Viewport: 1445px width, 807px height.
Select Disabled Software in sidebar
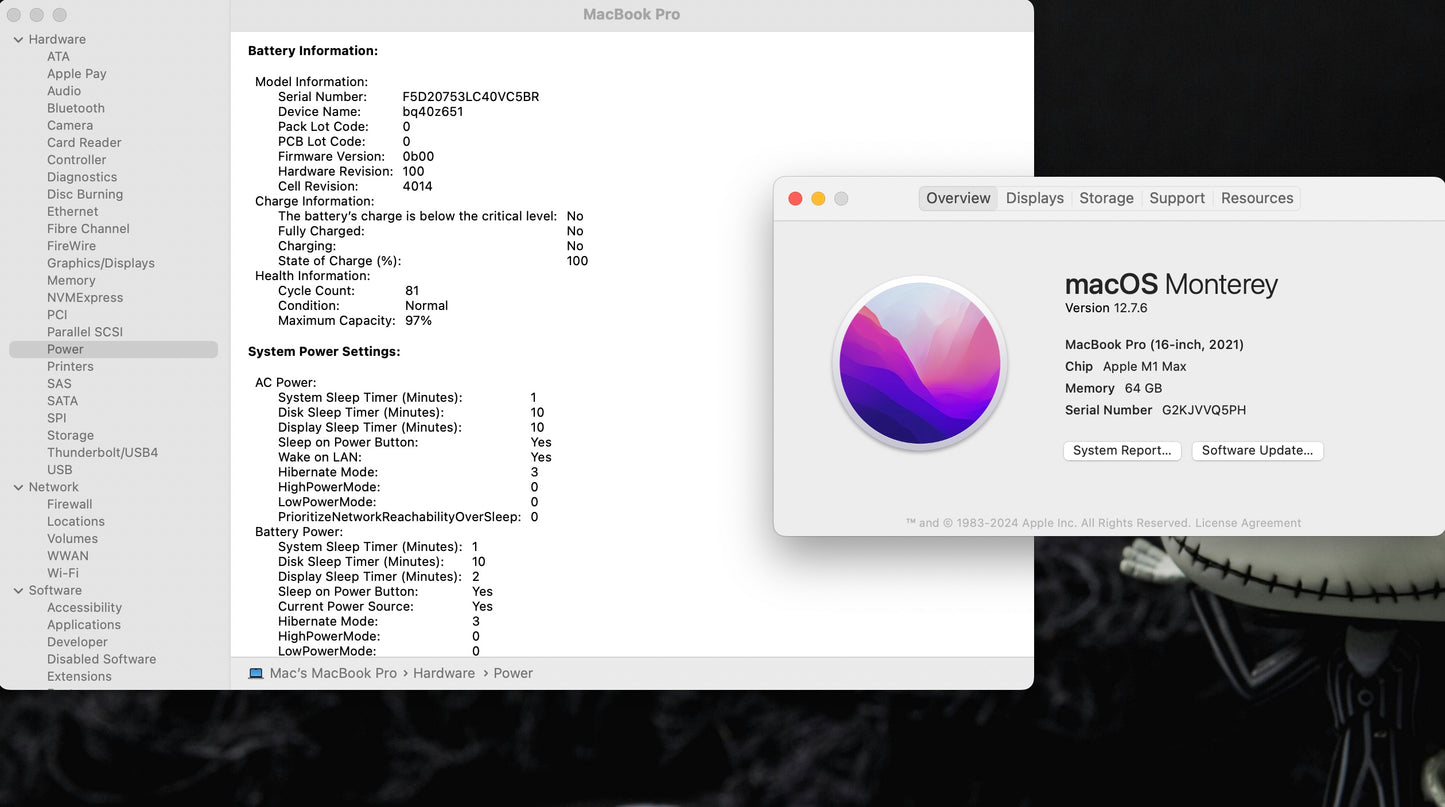(101, 660)
